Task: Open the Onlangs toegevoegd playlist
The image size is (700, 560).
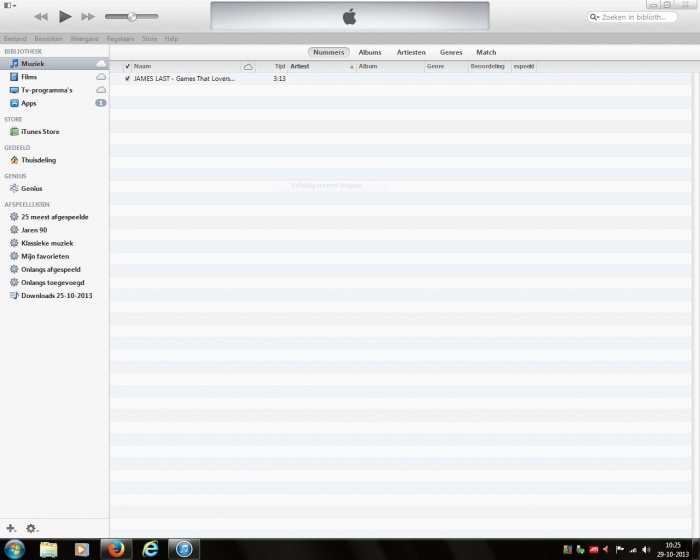Action: tap(54, 283)
